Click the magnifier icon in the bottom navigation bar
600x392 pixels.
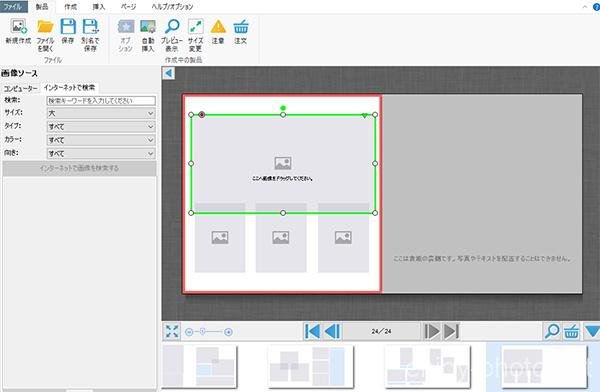click(x=552, y=332)
